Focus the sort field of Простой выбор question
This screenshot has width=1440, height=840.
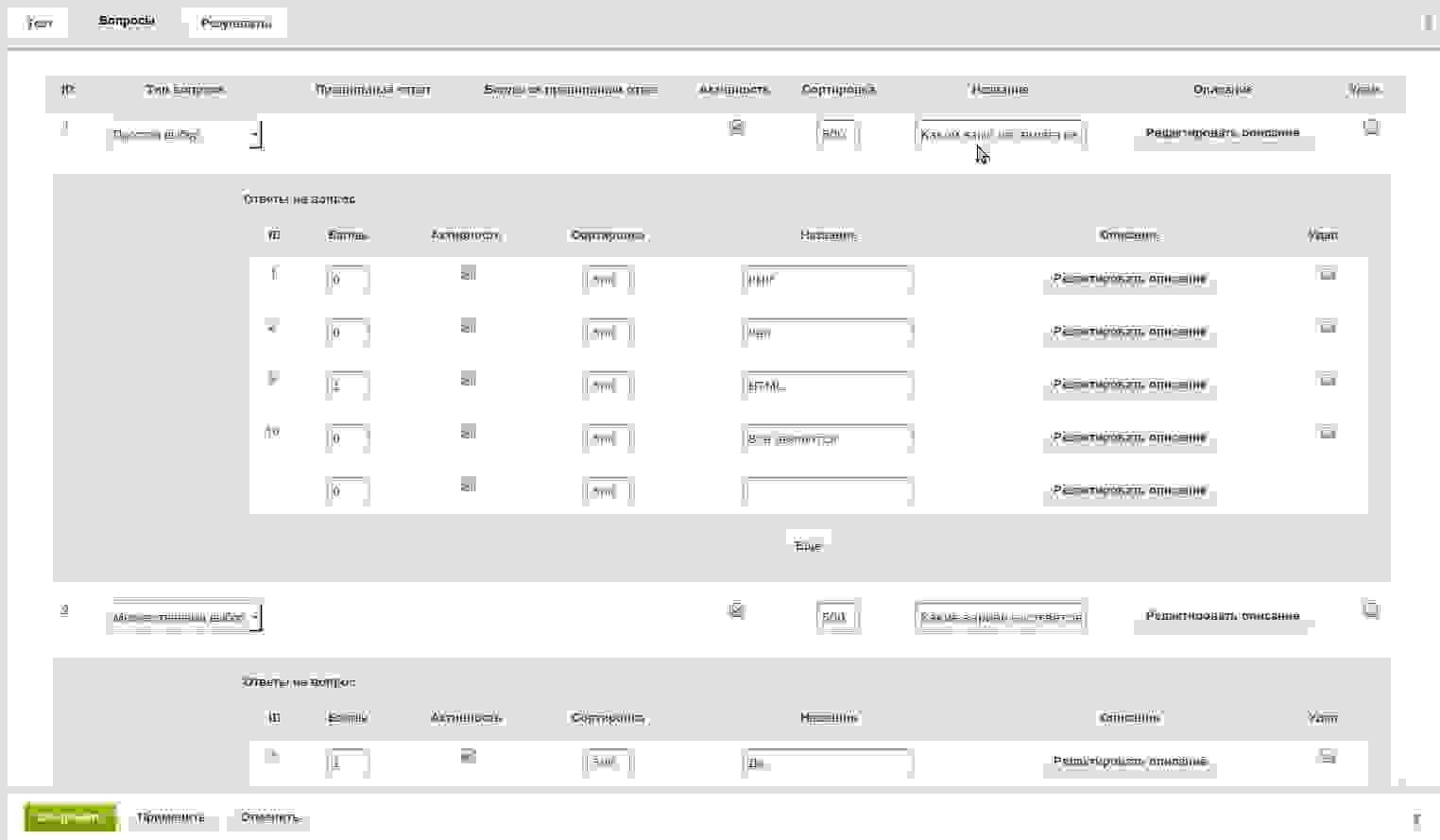(837, 134)
